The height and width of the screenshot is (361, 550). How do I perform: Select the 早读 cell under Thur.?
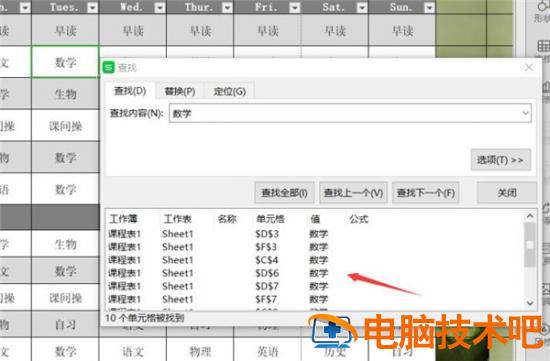pyautogui.click(x=200, y=31)
